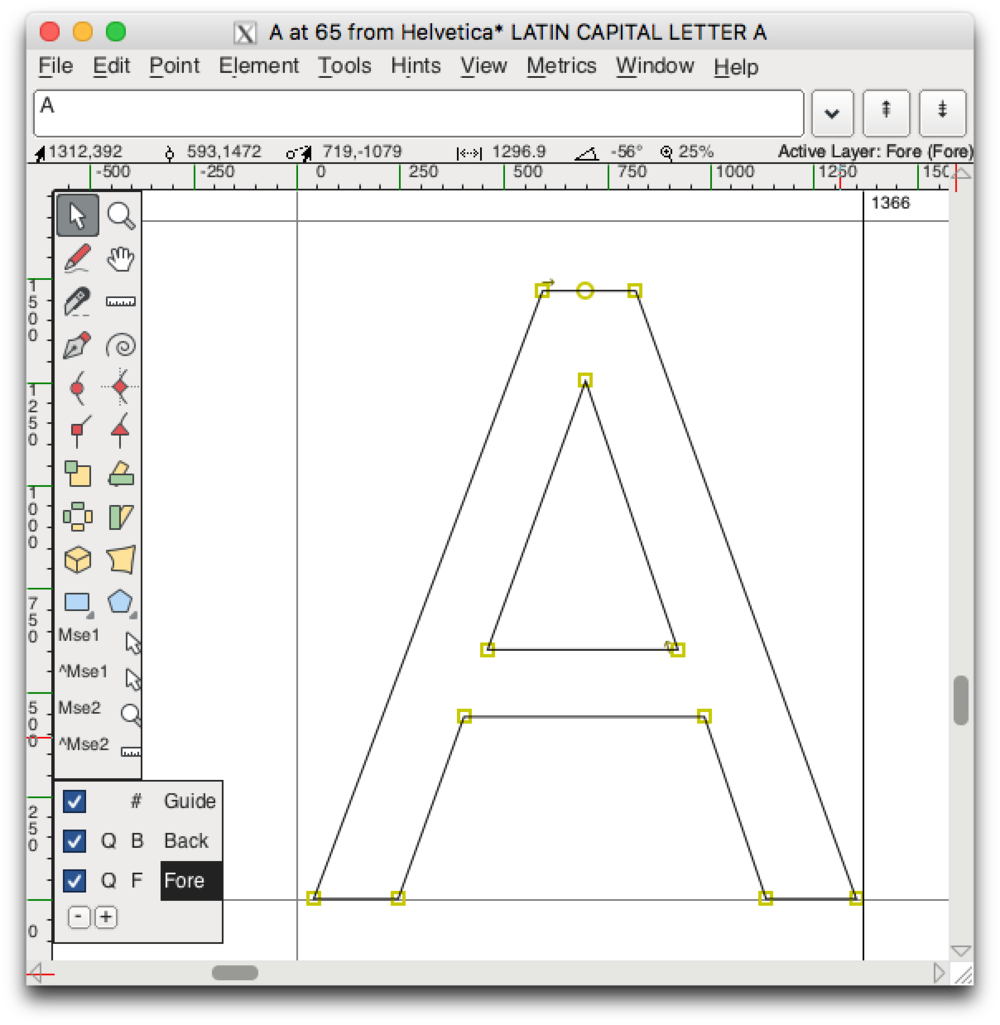Activate the hand scroll tool
Image resolution: width=1000 pixels, height=1025 pixels.
tap(121, 258)
